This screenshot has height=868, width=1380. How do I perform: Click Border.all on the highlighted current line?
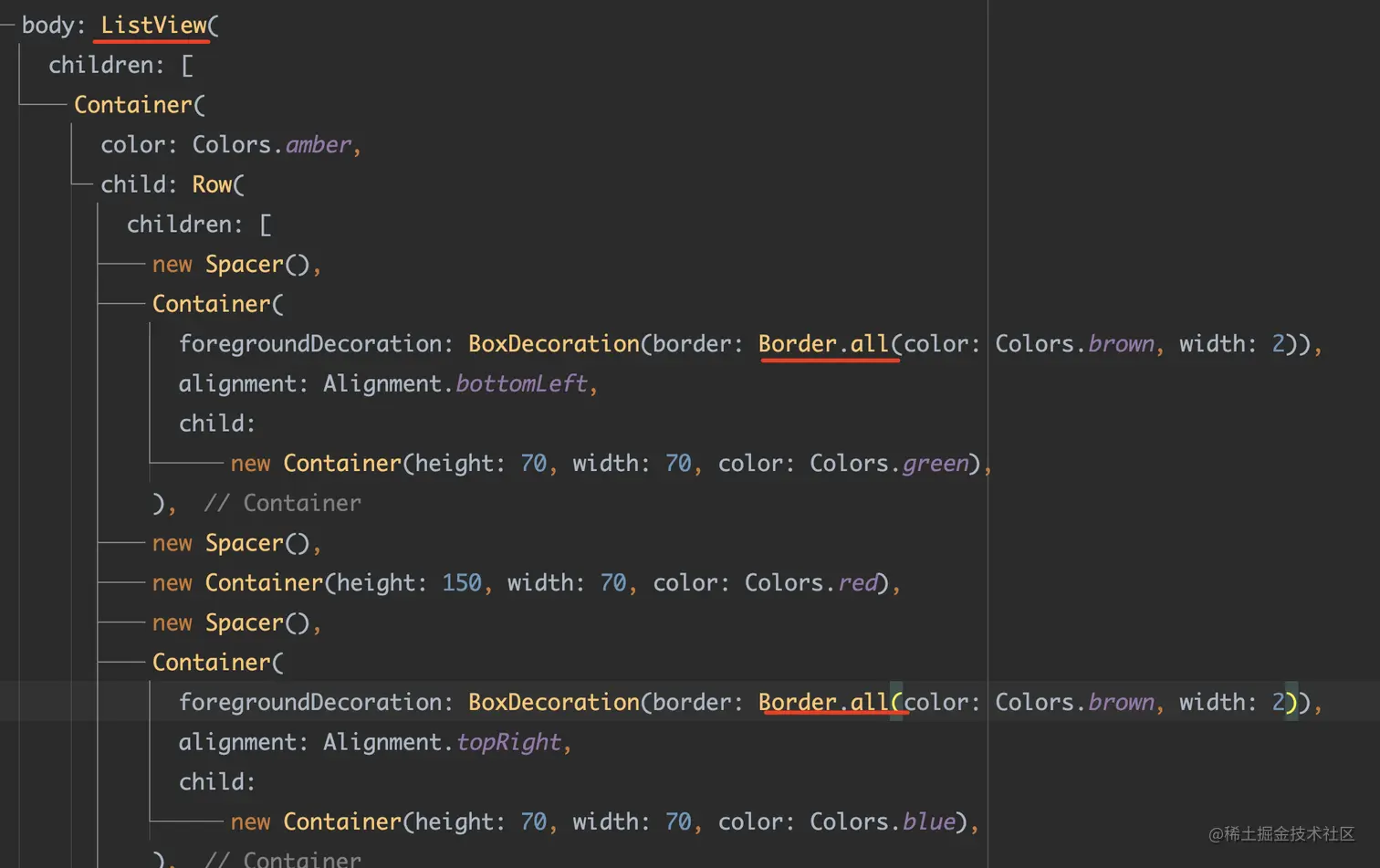coord(823,702)
